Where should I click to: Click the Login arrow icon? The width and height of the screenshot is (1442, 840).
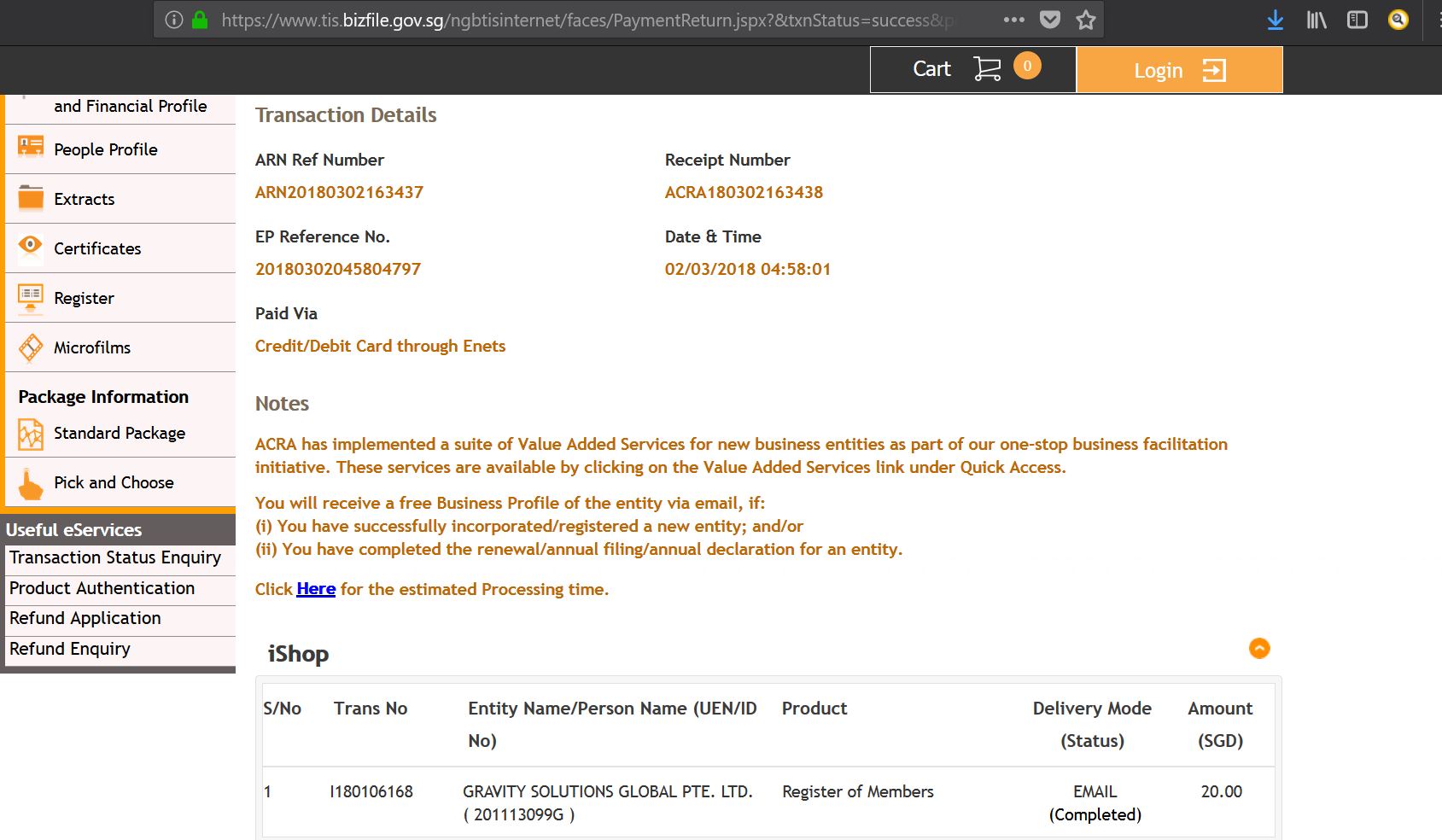point(1214,70)
